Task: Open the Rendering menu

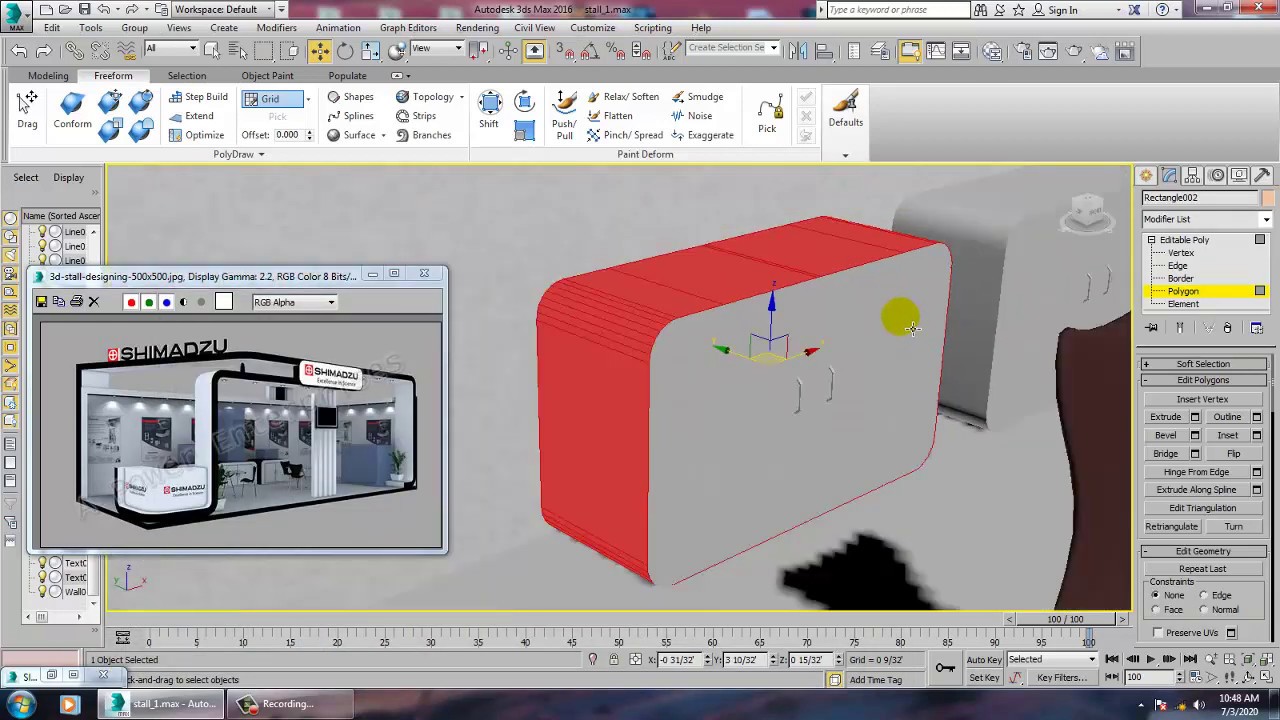Action: [x=477, y=28]
